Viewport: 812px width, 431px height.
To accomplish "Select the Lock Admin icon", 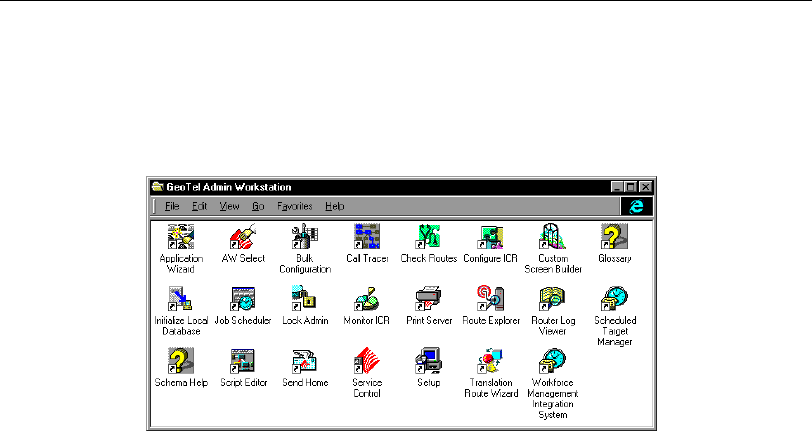I will [x=305, y=299].
